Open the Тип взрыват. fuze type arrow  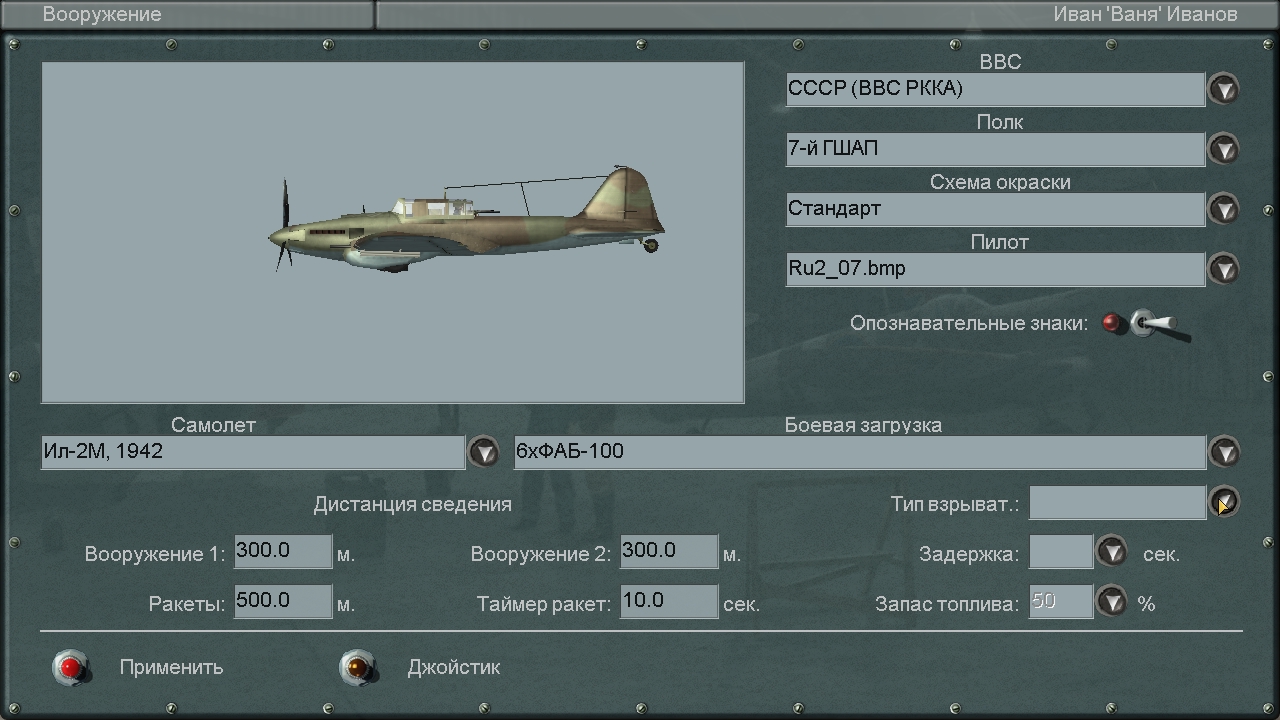pos(1224,502)
